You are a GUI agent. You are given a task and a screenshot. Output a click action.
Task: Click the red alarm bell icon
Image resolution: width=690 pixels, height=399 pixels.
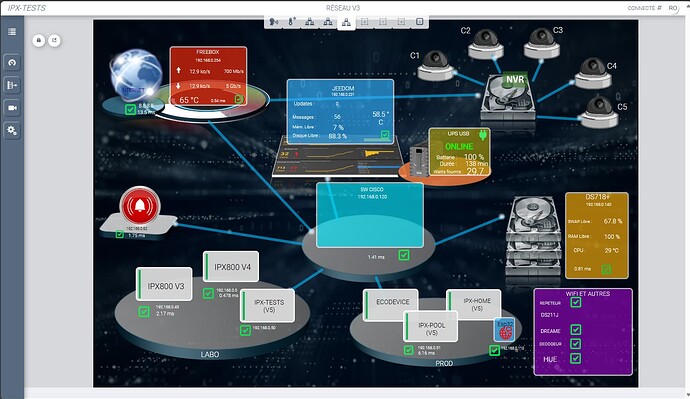140,205
